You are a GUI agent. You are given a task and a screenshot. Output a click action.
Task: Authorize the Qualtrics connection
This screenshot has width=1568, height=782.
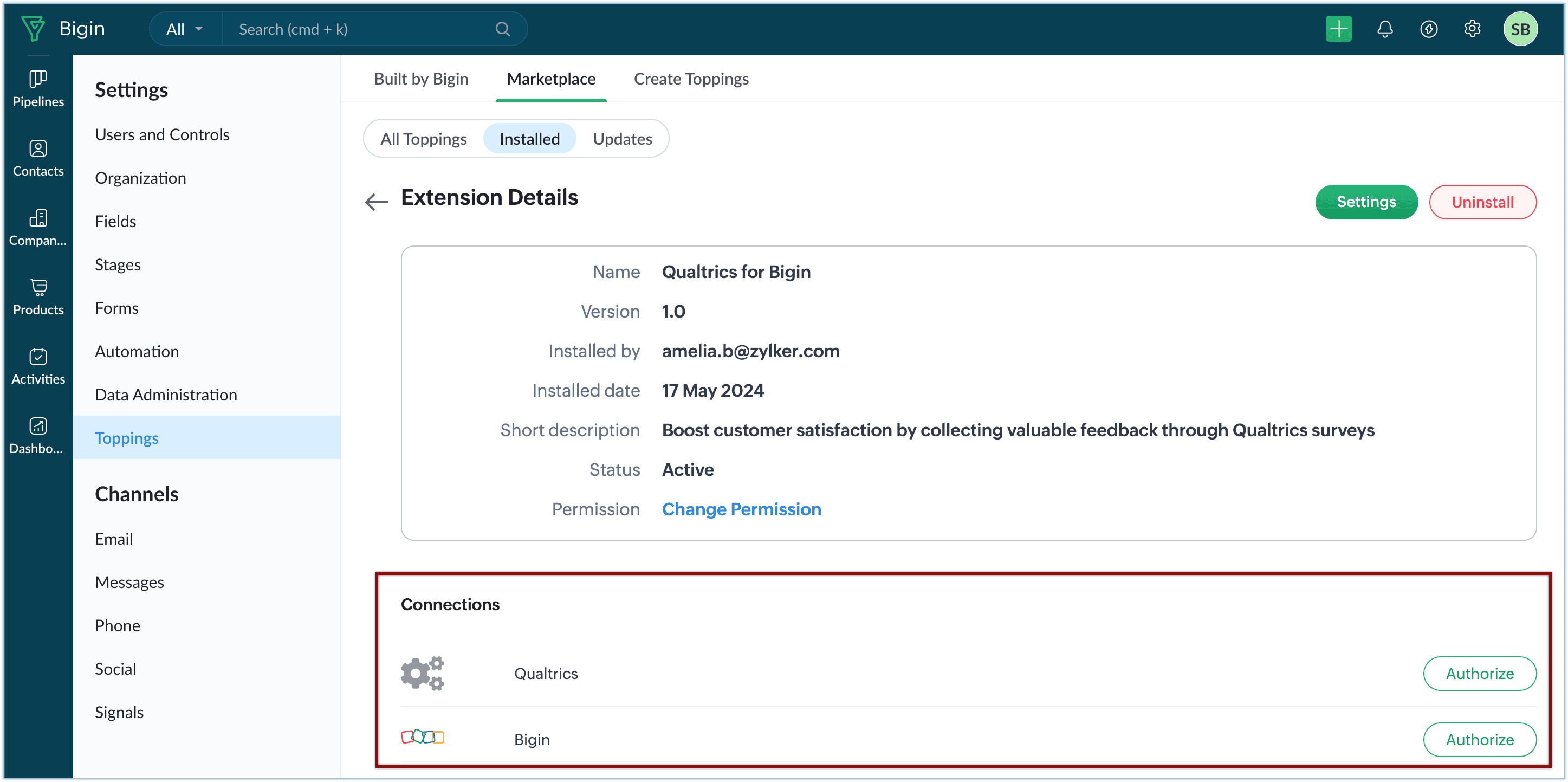click(x=1480, y=673)
